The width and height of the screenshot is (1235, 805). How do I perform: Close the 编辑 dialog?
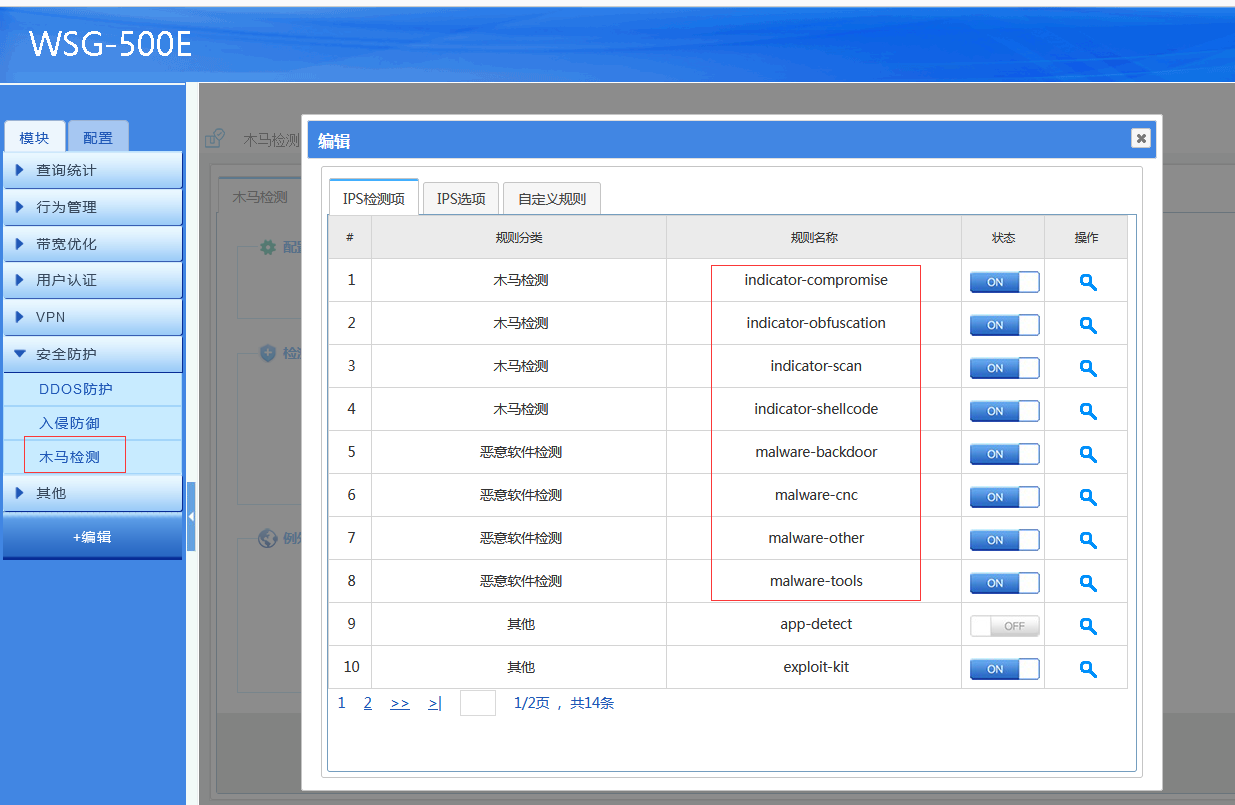[x=1141, y=138]
